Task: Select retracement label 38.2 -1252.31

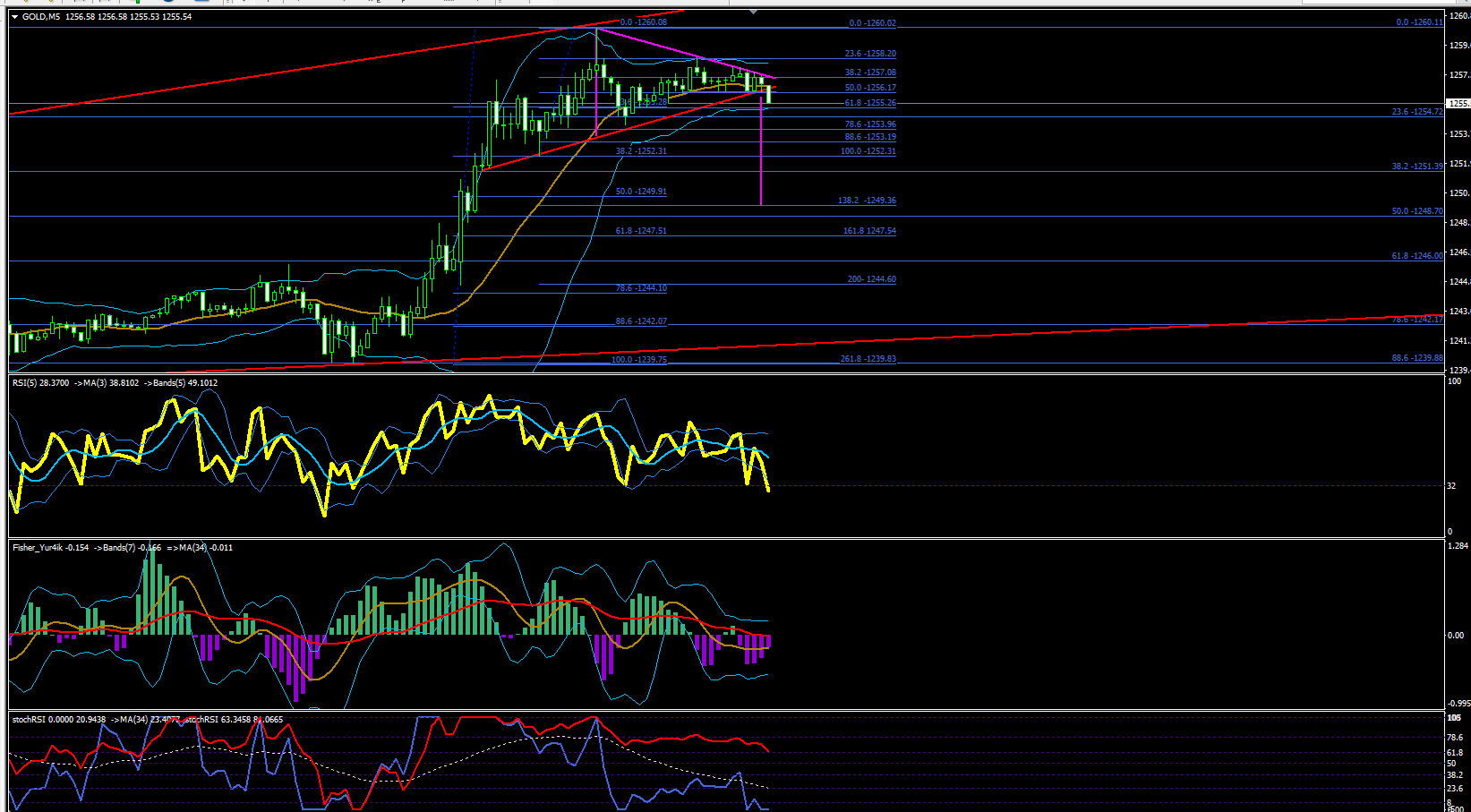Action: pos(641,151)
